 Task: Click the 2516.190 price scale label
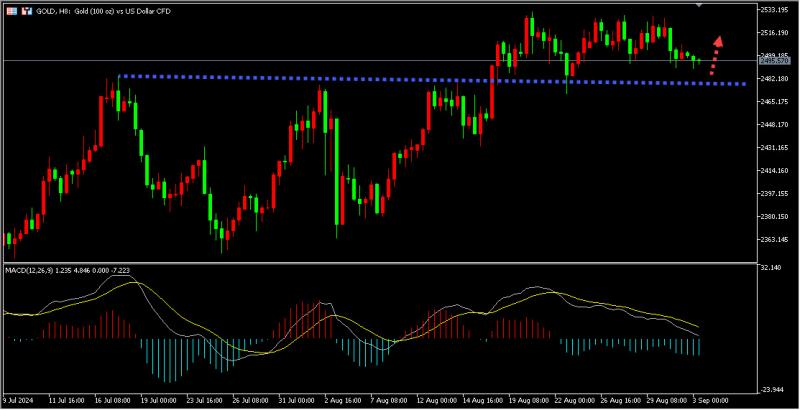click(x=772, y=33)
